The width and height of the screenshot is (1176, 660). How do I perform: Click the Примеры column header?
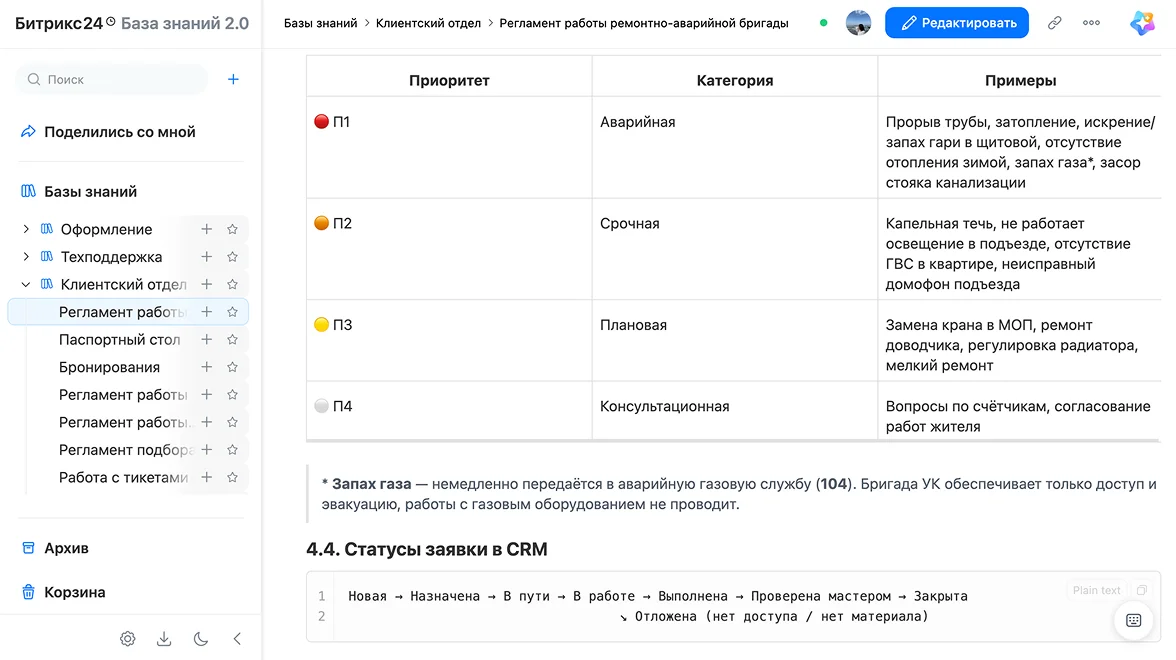pyautogui.click(x=1020, y=80)
